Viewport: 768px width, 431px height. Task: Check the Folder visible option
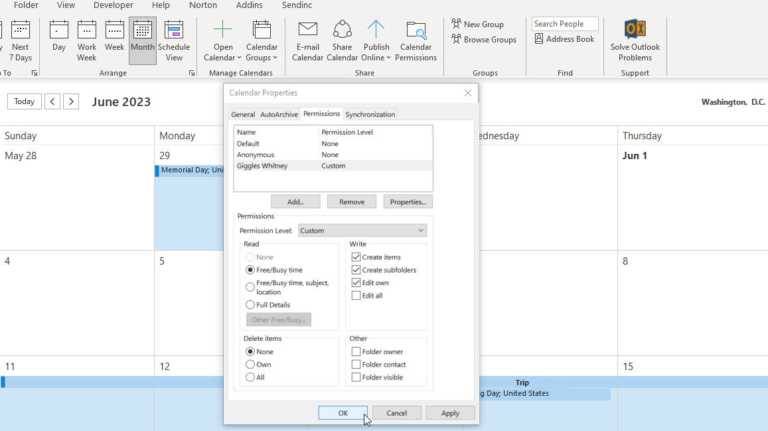coord(357,378)
